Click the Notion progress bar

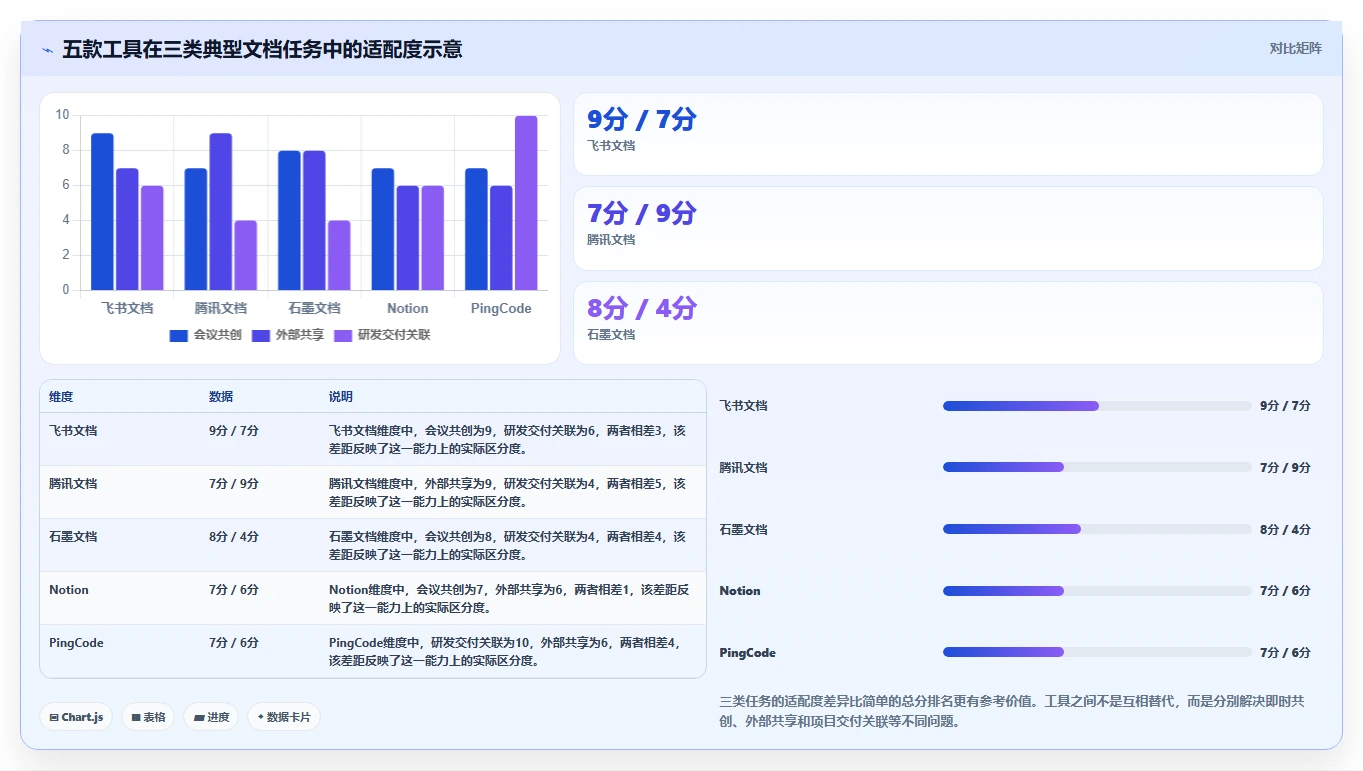click(1097, 591)
